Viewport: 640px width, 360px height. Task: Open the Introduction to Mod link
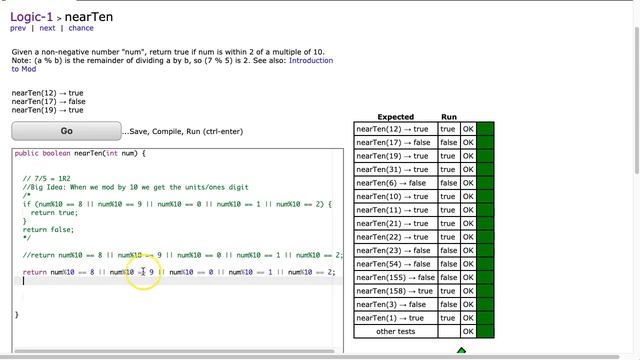pos(311,60)
